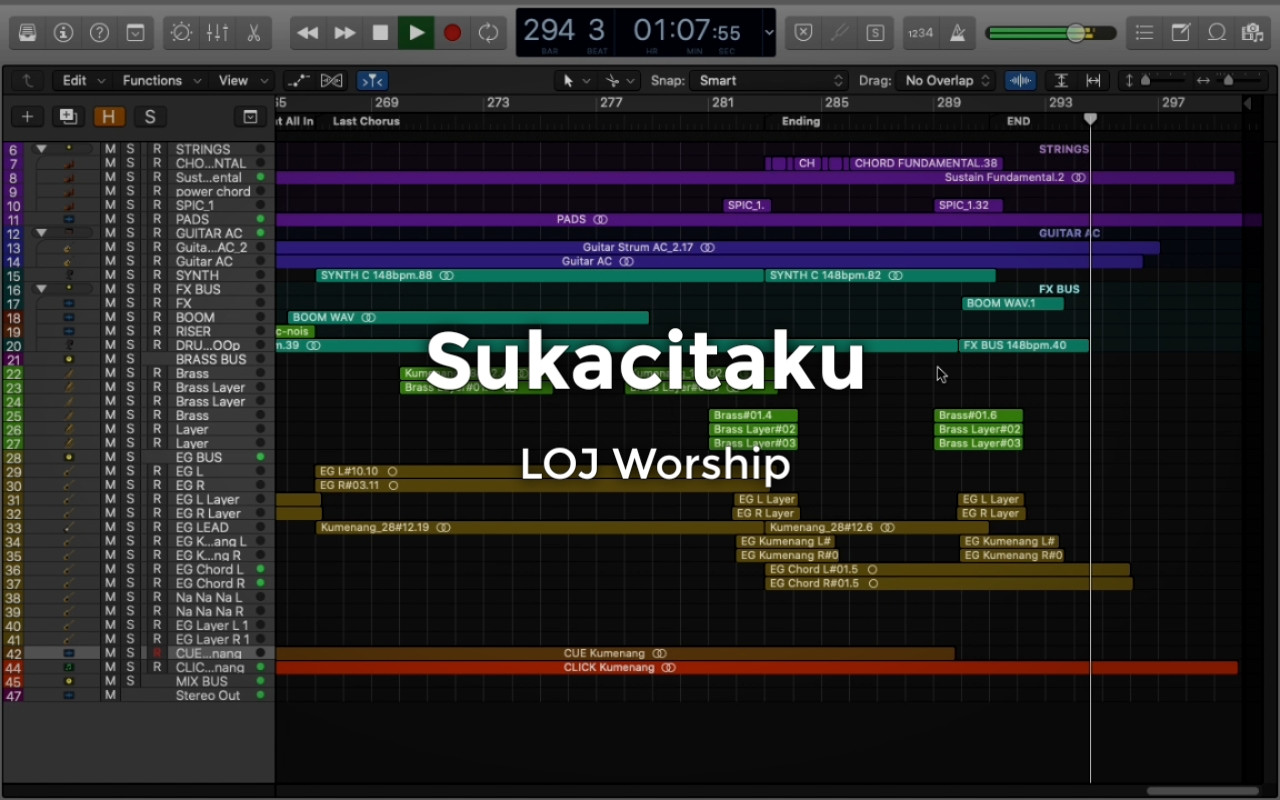Collapse the GUITAR AC track stack
Screen dimensions: 1280x800
coord(41,233)
